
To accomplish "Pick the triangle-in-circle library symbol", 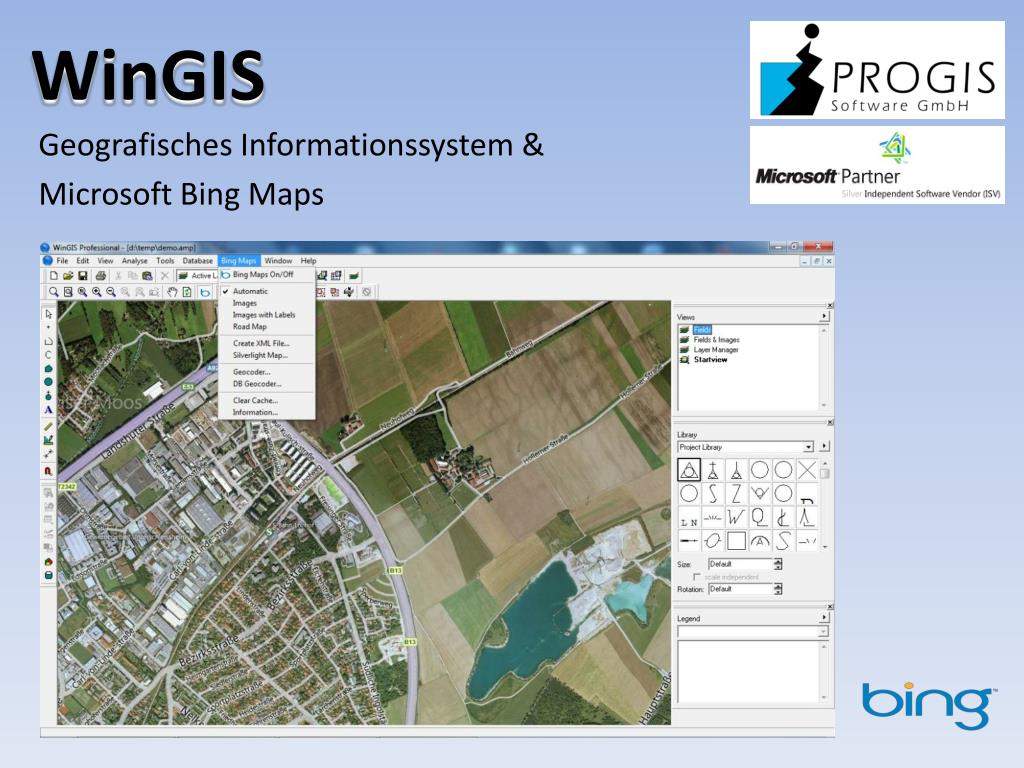I will click(689, 470).
